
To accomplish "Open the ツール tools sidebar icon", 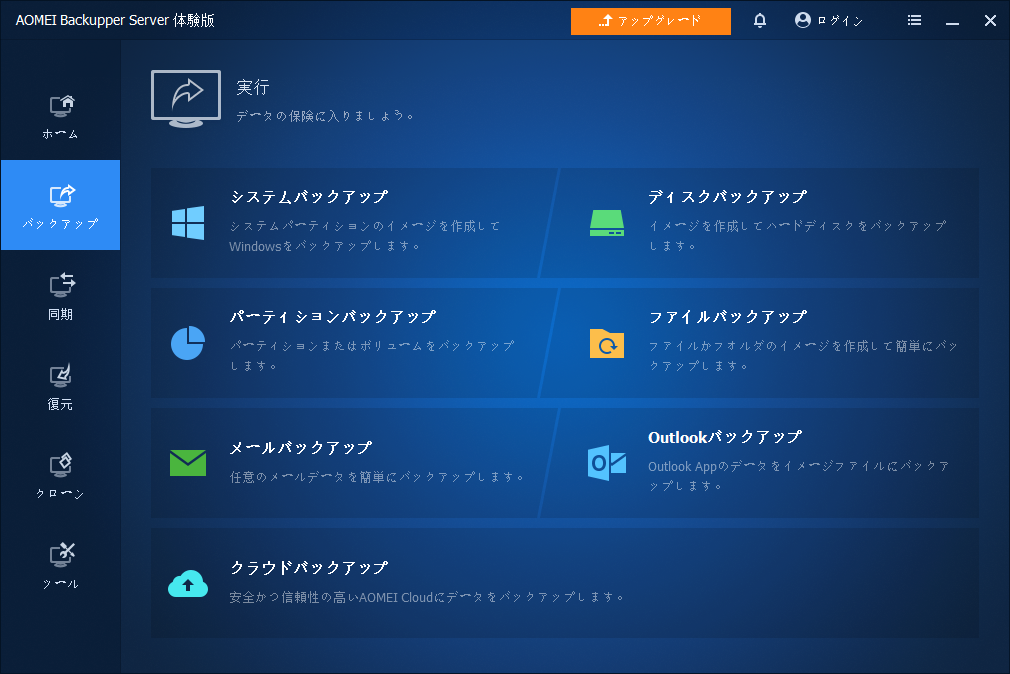I will 62,555.
